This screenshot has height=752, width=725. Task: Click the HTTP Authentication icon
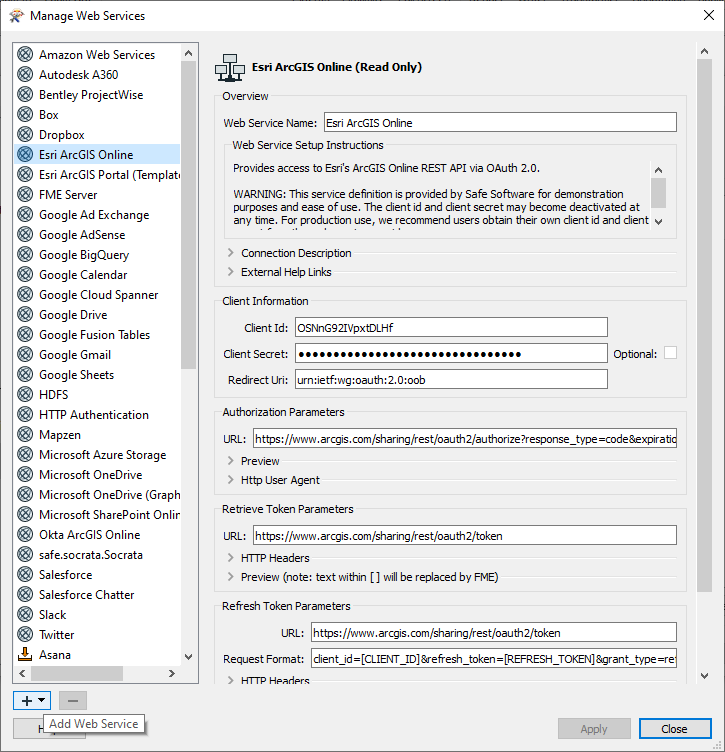point(25,414)
